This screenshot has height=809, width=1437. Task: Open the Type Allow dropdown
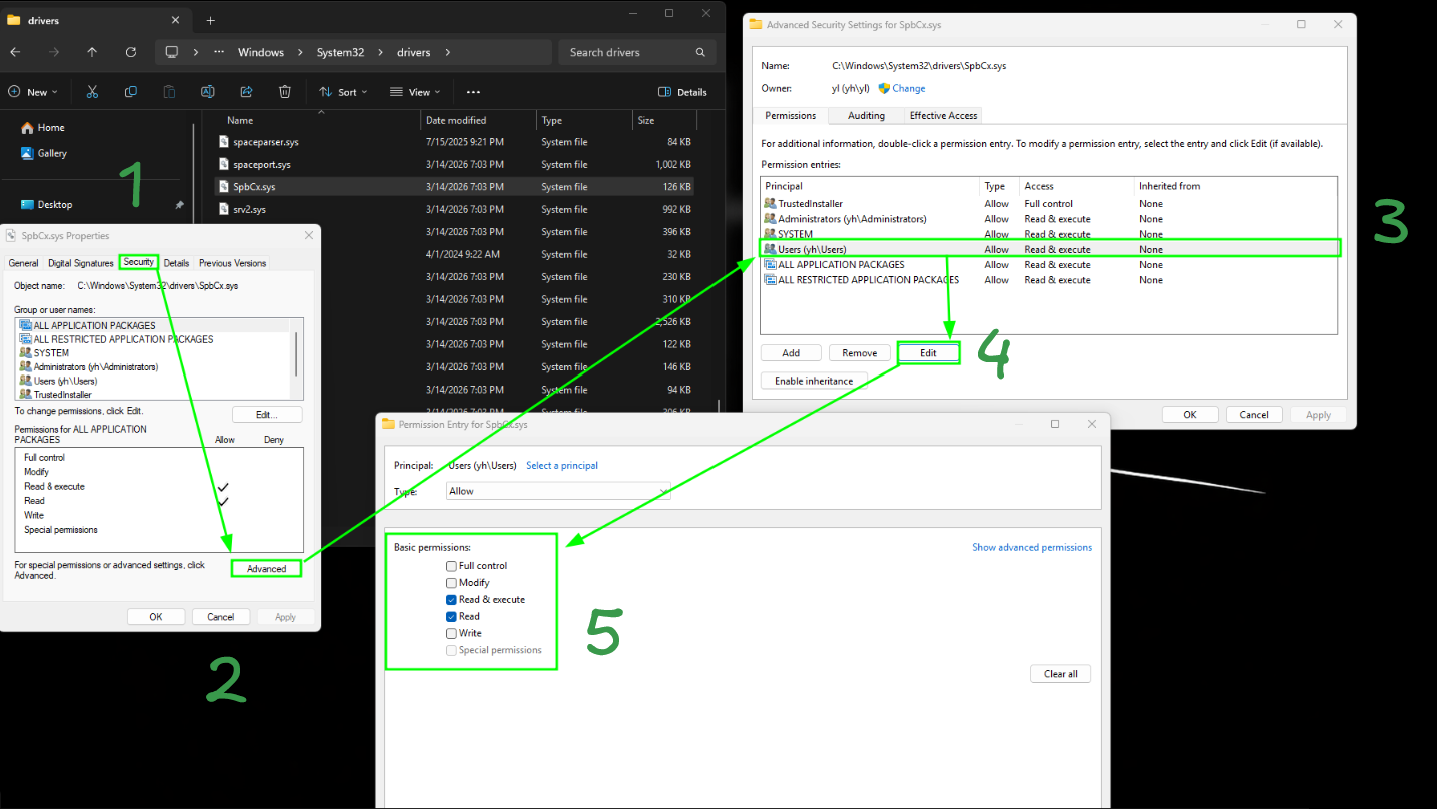558,491
